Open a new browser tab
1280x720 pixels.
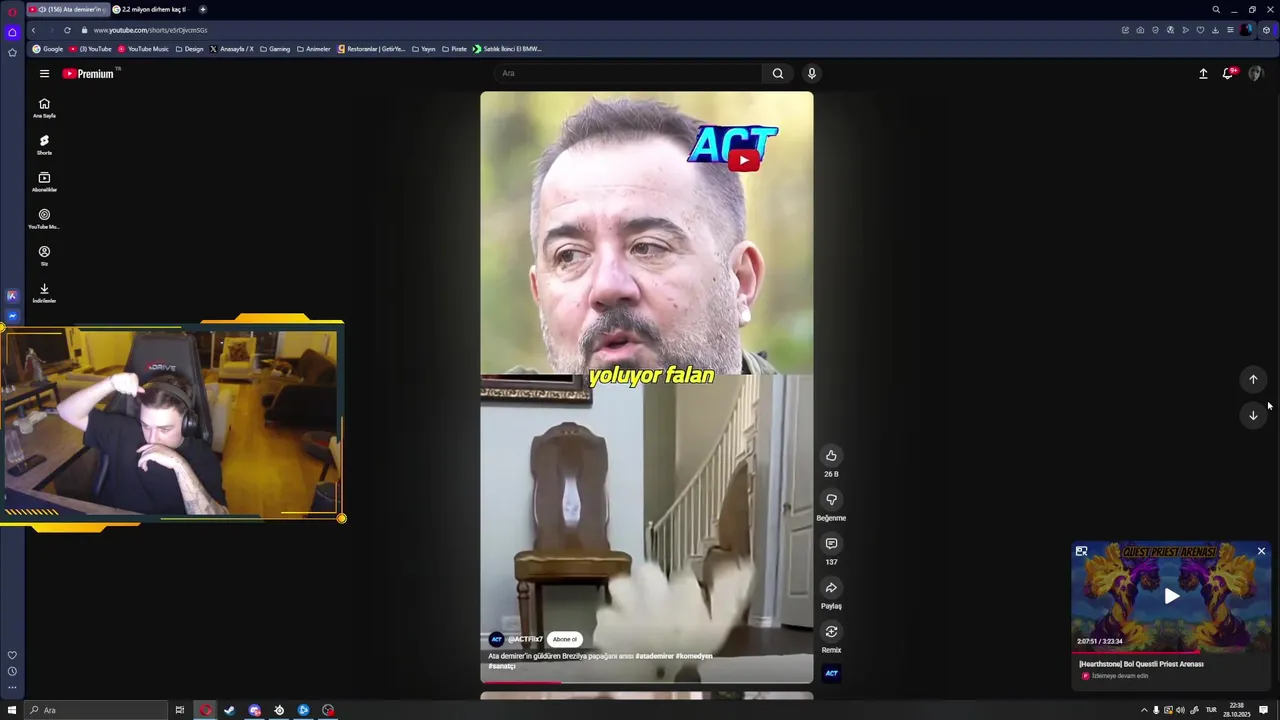click(x=202, y=9)
